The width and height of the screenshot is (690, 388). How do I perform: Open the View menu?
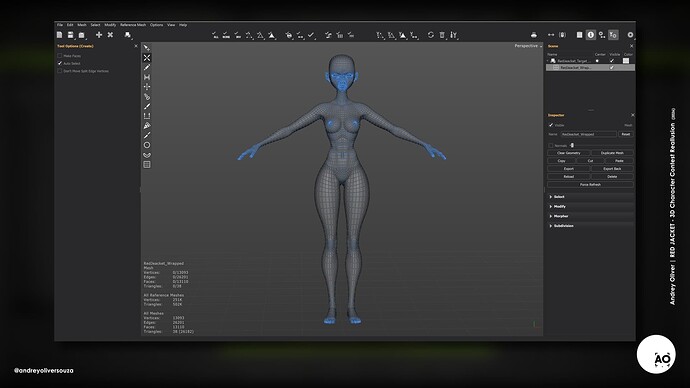[171, 25]
